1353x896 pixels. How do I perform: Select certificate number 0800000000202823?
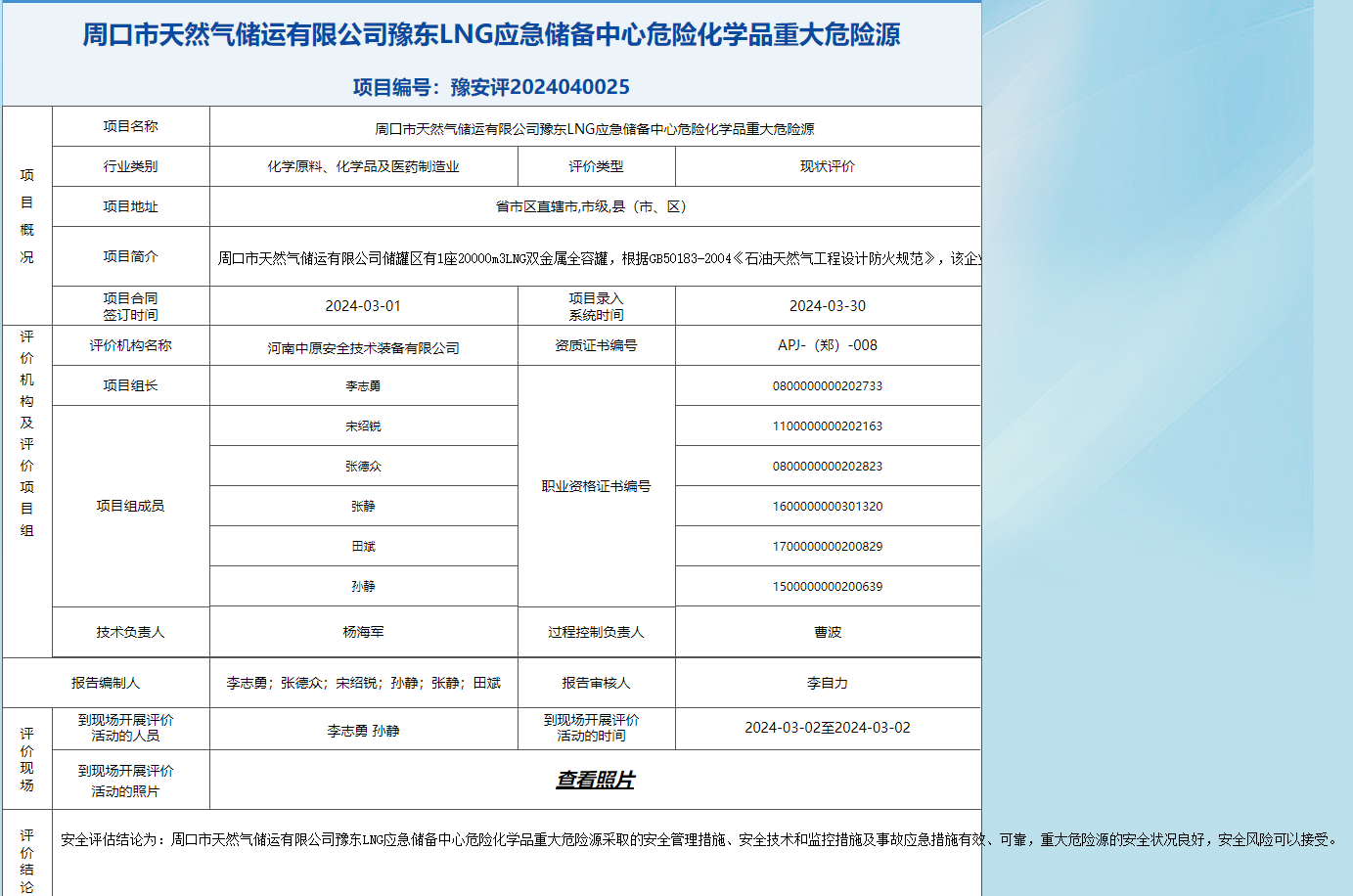[x=828, y=466]
